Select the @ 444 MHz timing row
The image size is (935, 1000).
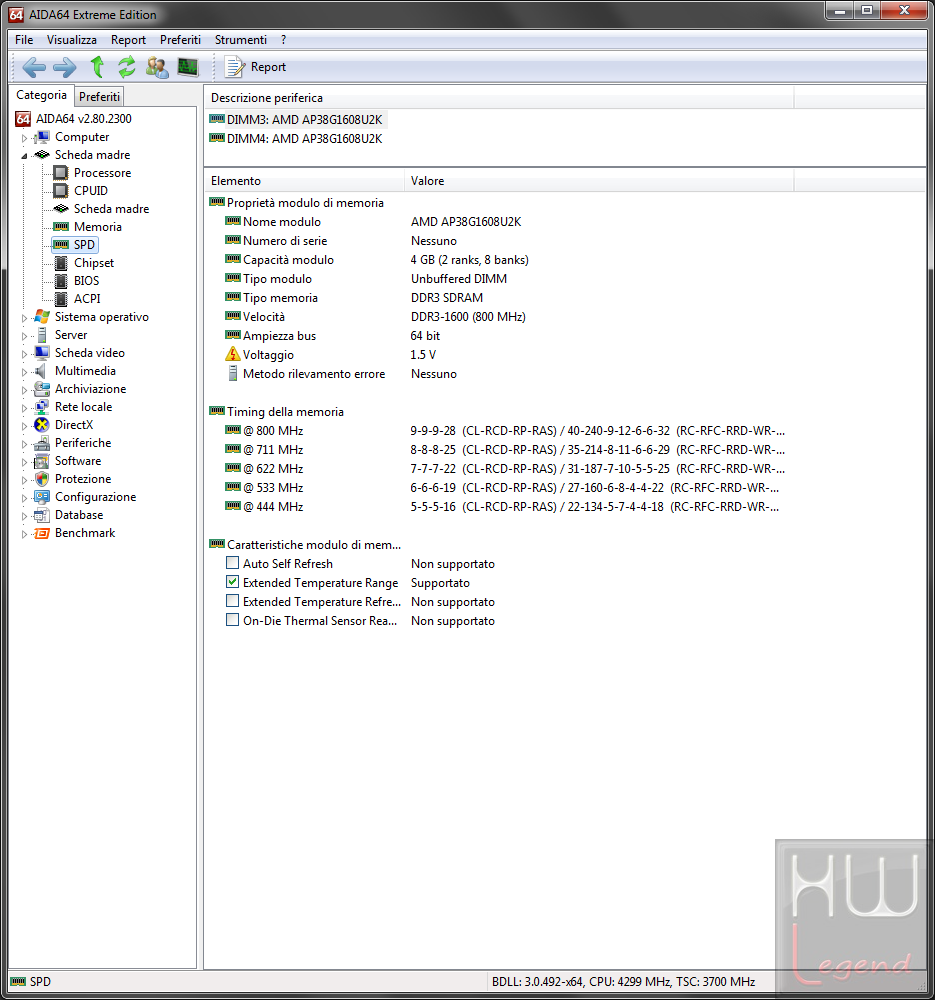(501, 506)
